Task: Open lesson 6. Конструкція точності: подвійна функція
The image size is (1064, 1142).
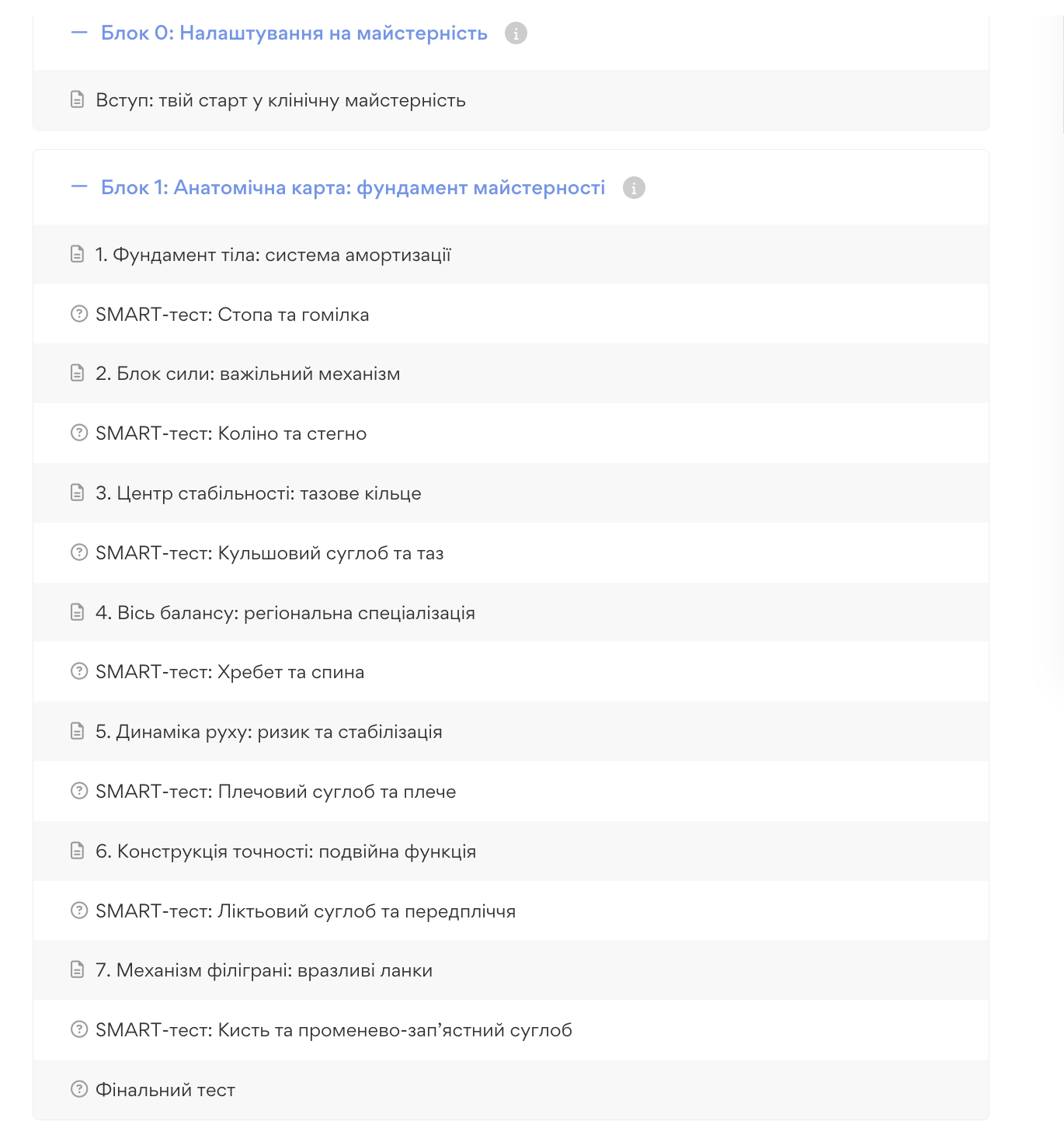Action: (285, 851)
